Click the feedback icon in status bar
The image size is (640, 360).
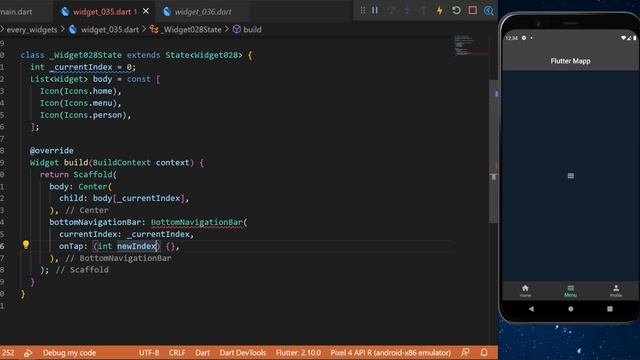(465, 353)
